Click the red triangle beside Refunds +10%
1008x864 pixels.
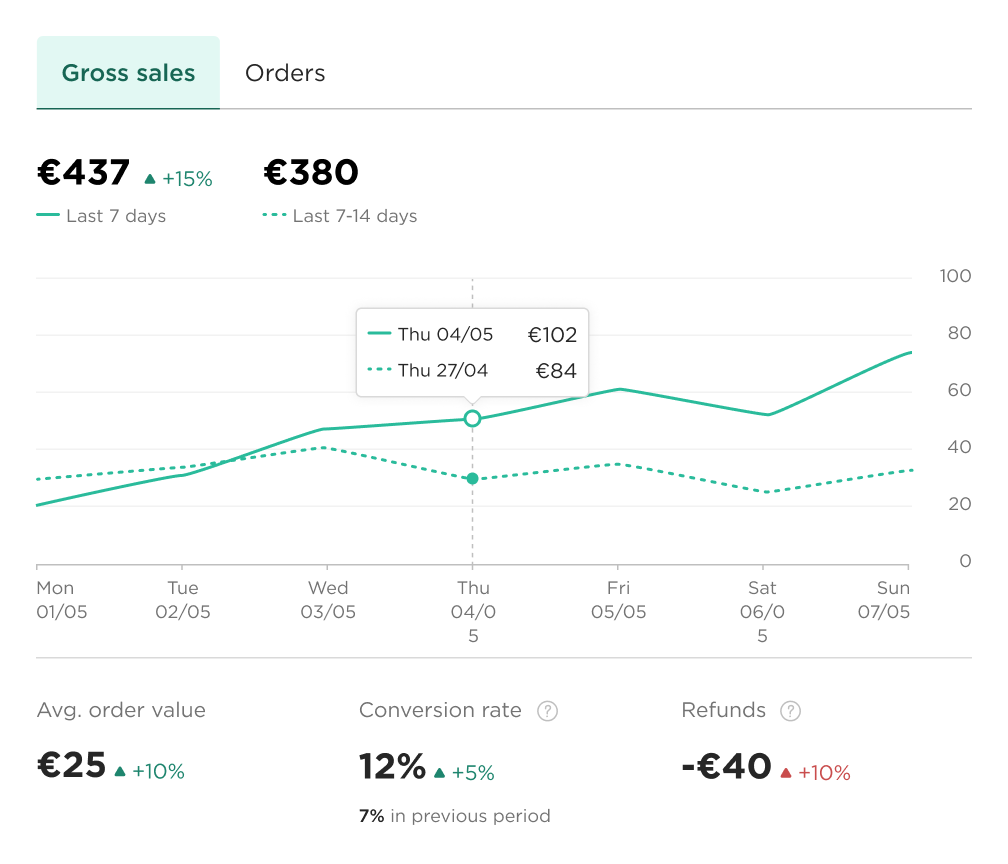click(x=786, y=773)
